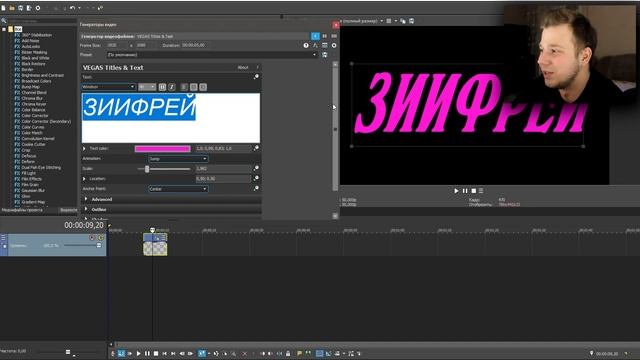
Task: Toggle Italic formatting button
Action: (172, 87)
